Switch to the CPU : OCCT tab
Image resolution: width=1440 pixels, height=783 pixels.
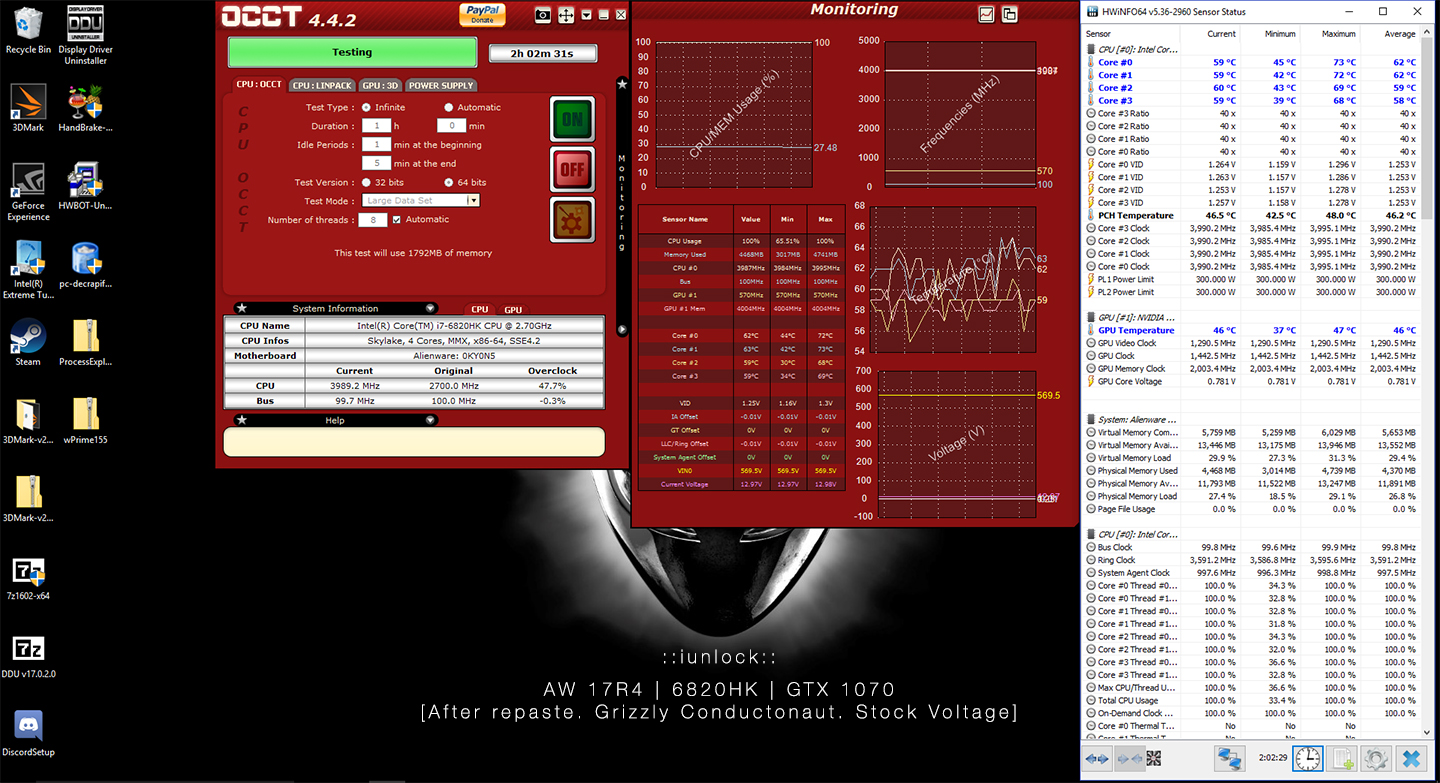(259, 85)
